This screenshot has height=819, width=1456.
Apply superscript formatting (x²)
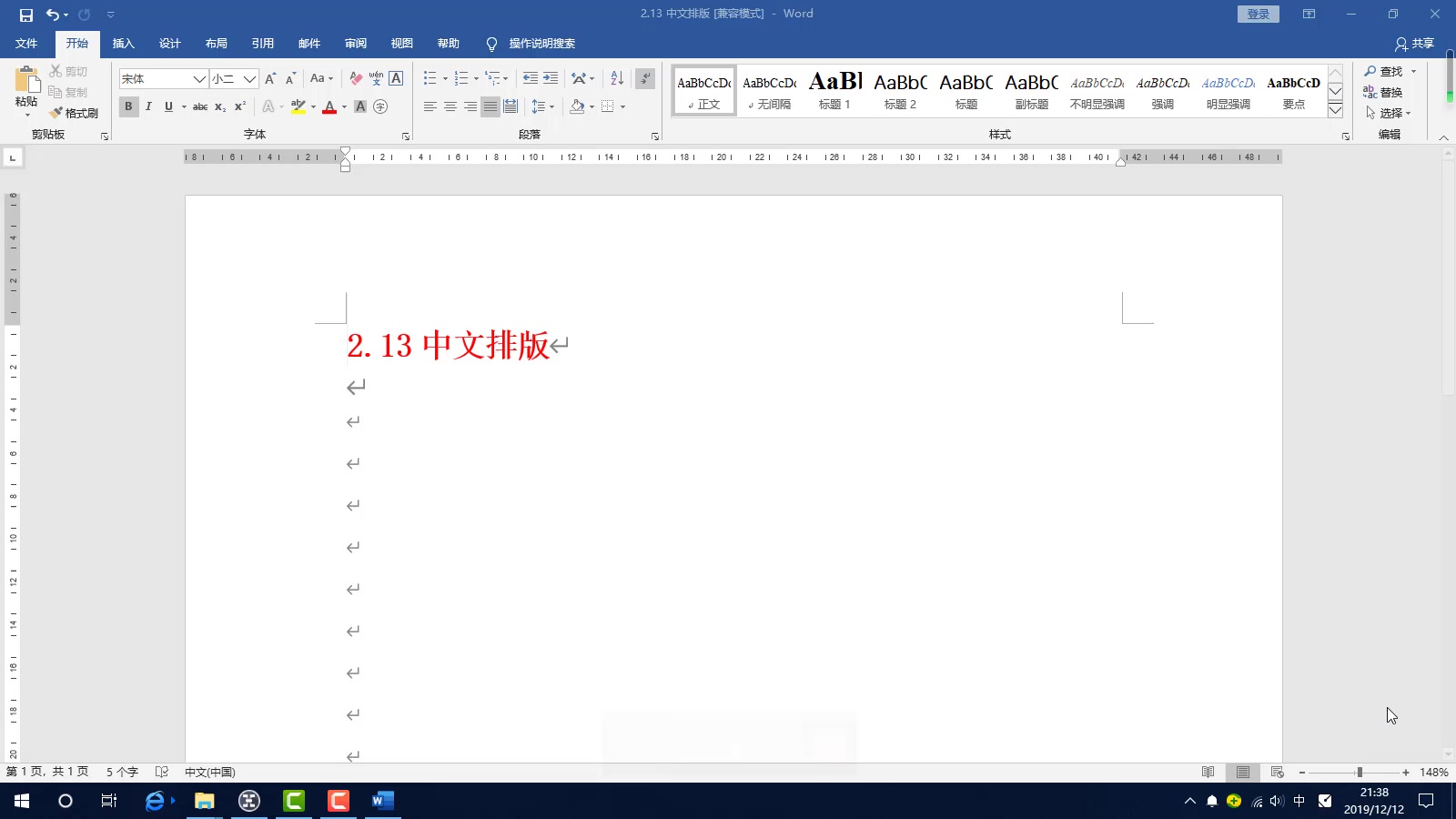240,106
